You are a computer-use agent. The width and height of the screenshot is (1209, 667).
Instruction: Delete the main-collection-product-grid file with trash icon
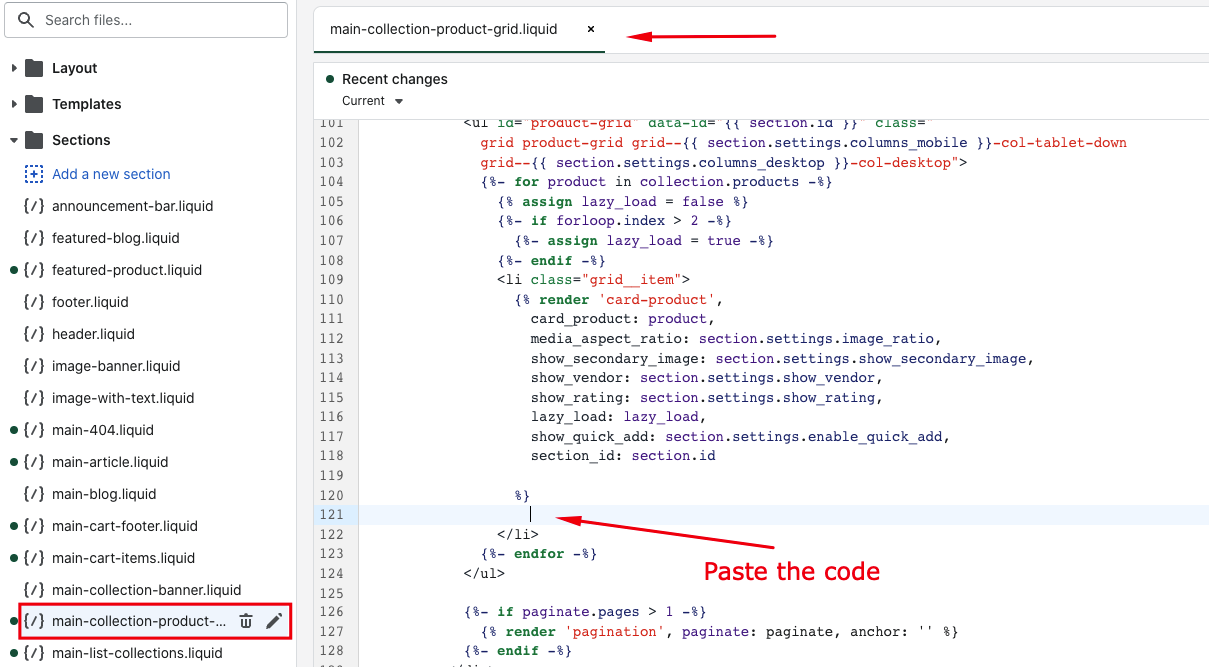click(x=246, y=621)
